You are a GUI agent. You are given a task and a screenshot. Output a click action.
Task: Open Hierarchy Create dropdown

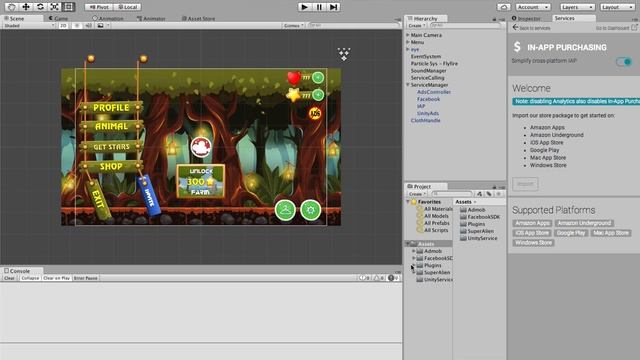point(417,26)
